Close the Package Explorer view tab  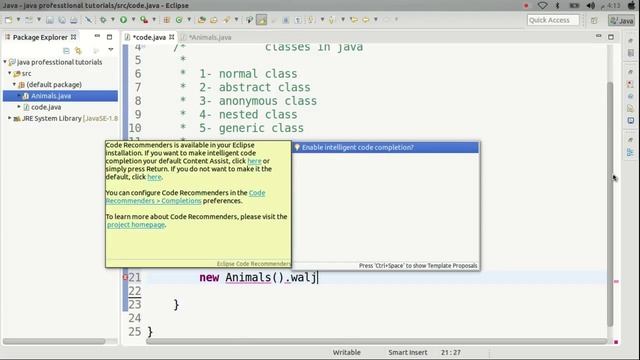73,37
